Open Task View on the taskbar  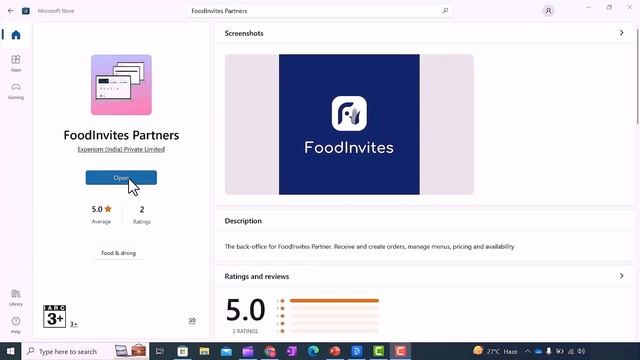tap(160, 351)
